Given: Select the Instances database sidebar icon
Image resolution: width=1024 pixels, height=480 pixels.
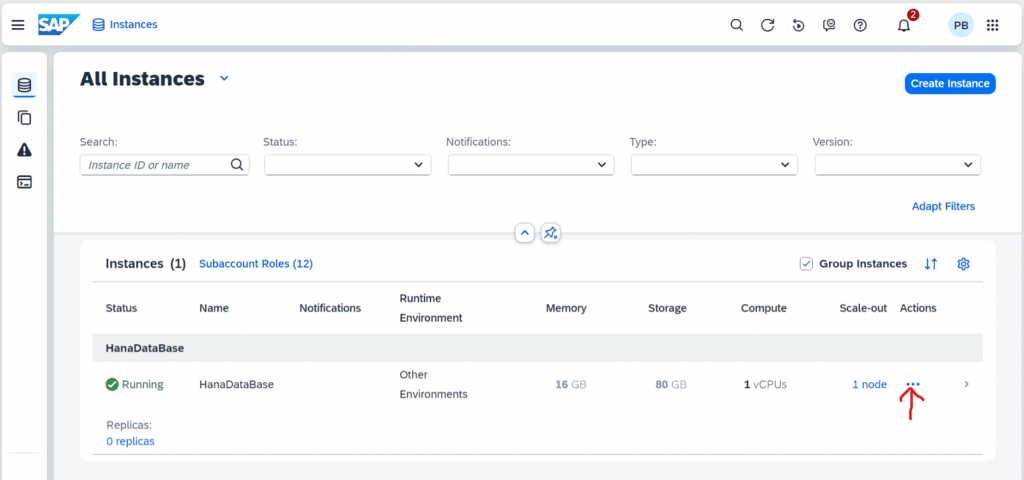Looking at the screenshot, I should (24, 86).
